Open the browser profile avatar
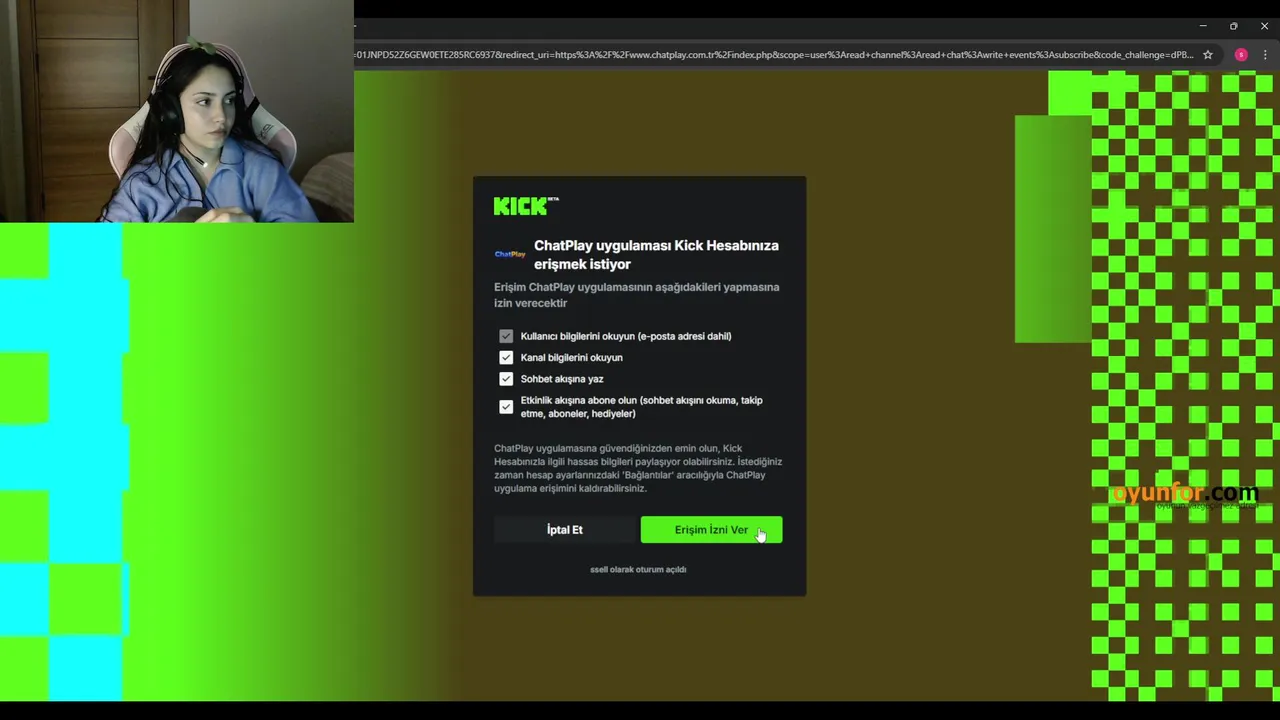The height and width of the screenshot is (720, 1280). coord(1241,55)
